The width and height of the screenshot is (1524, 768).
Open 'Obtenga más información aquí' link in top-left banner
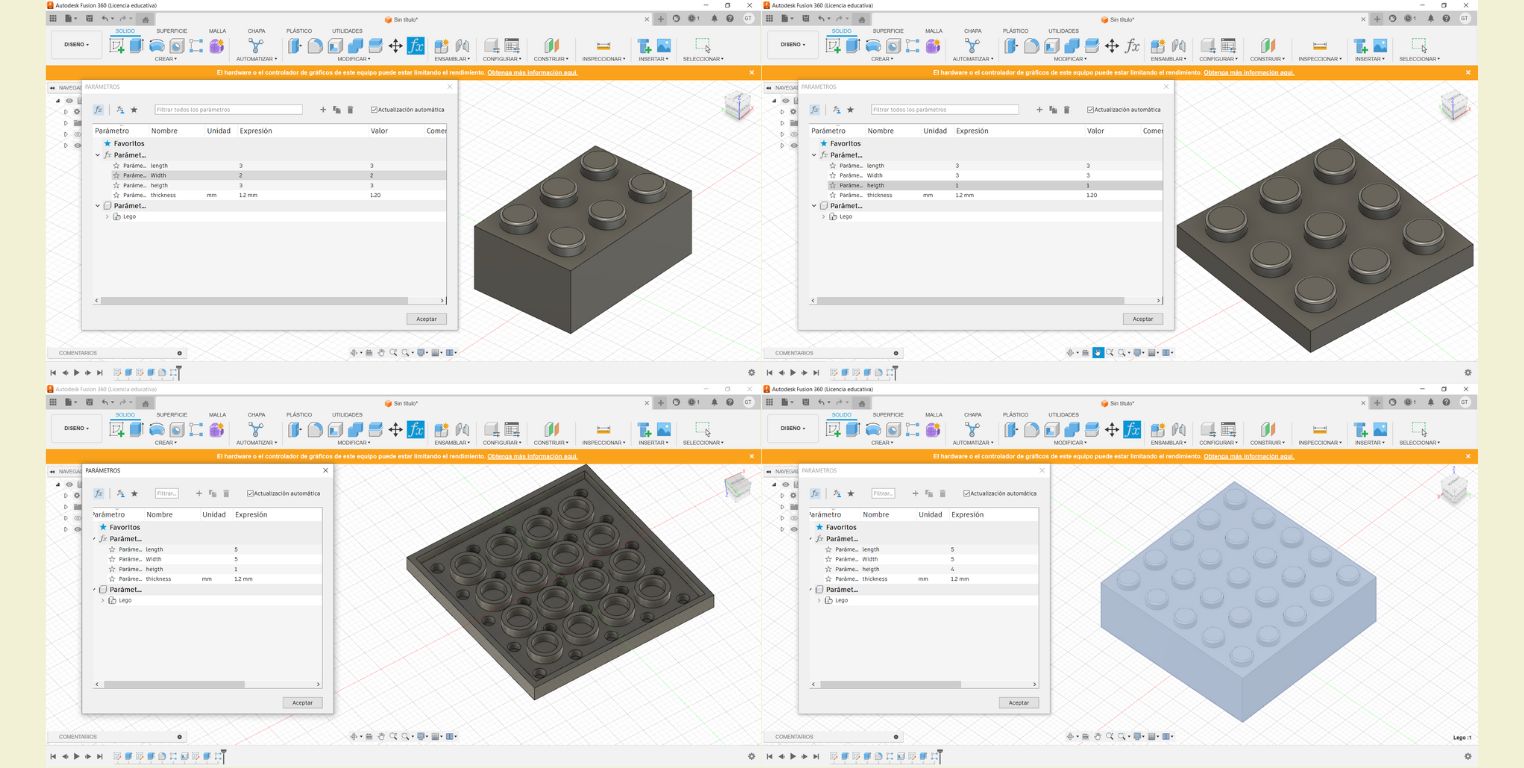click(533, 72)
